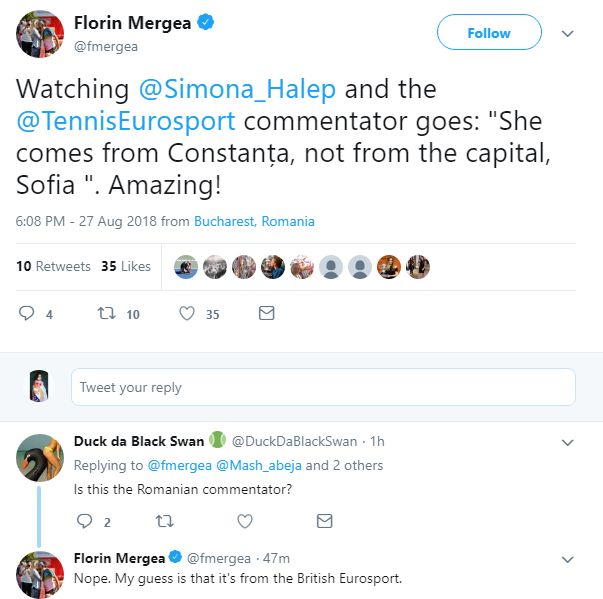Like the main tweet with the heart icon
The width and height of the screenshot is (603, 599).
coord(186,314)
